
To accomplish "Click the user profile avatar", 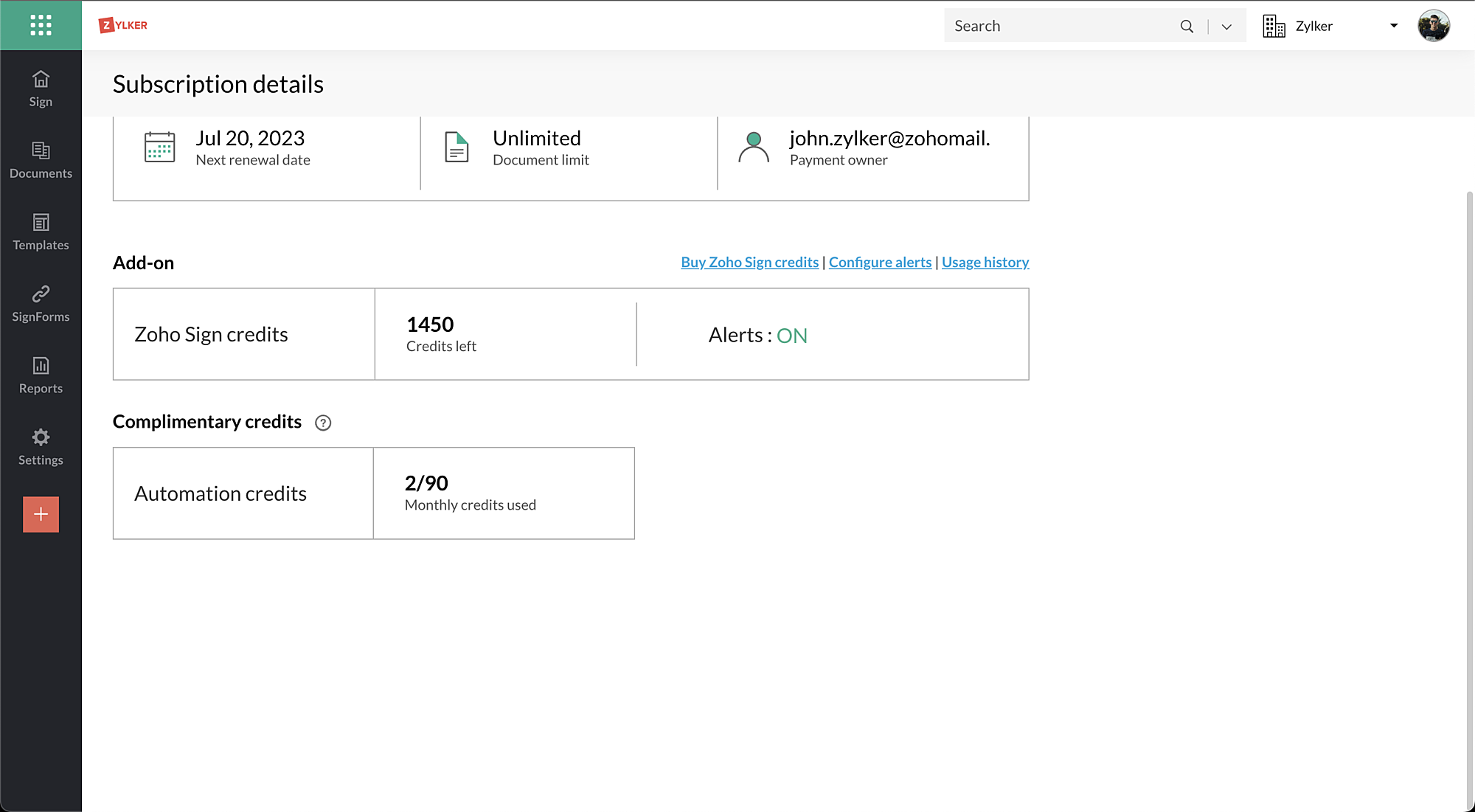I will [x=1433, y=26].
